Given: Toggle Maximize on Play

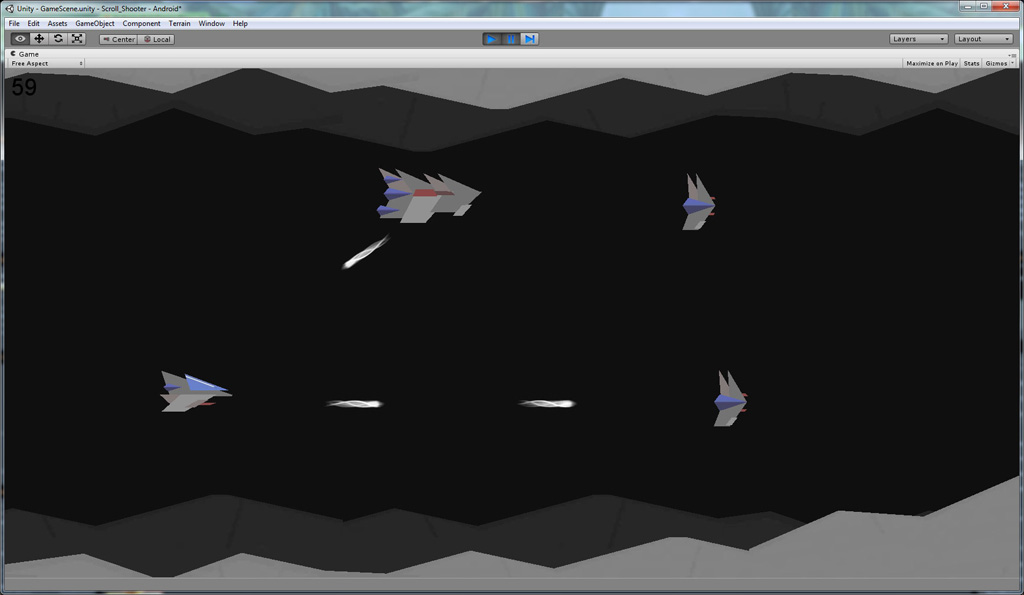Looking at the screenshot, I should pos(932,63).
